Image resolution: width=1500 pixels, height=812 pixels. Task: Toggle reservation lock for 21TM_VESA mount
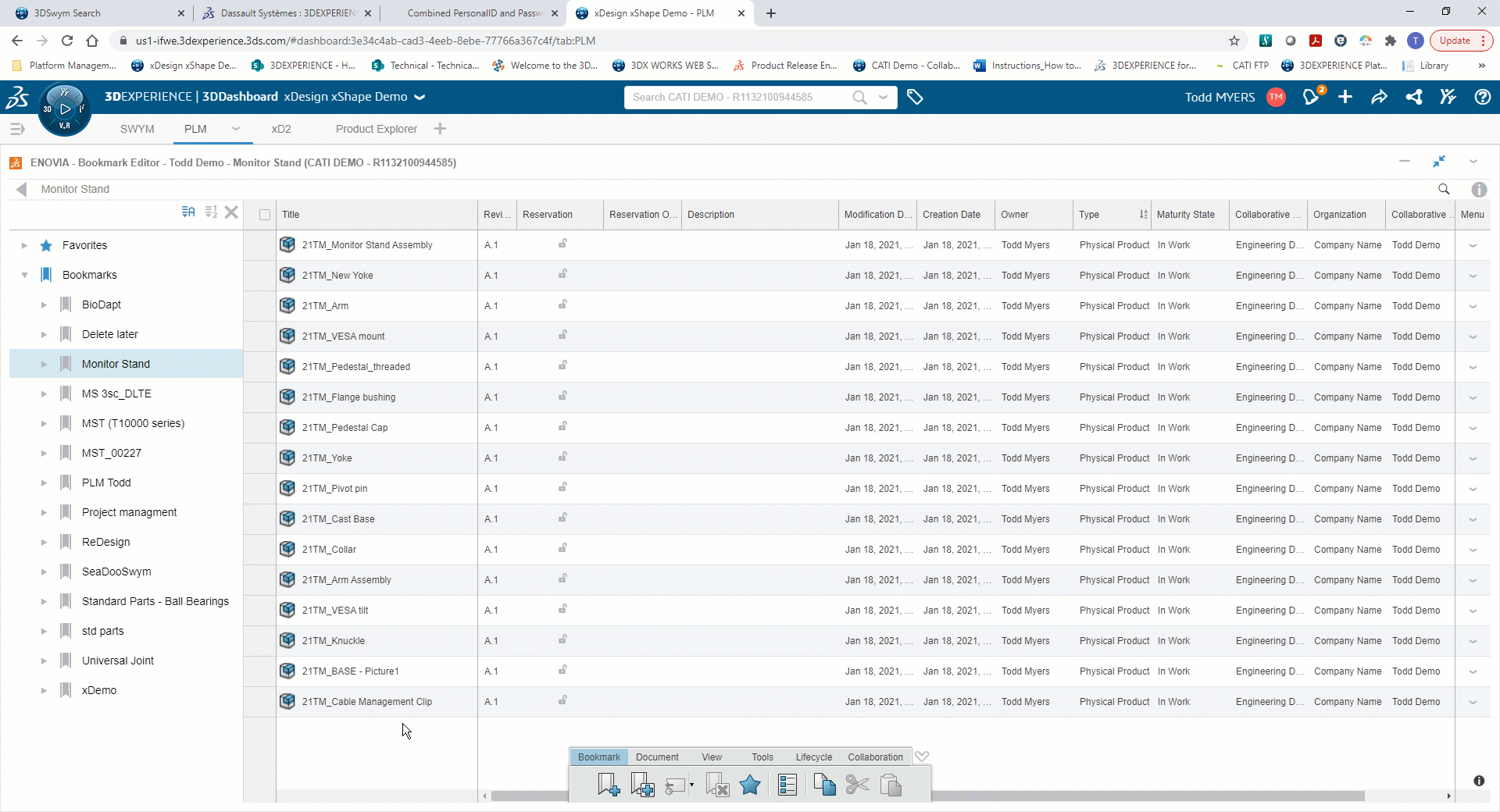coord(562,335)
